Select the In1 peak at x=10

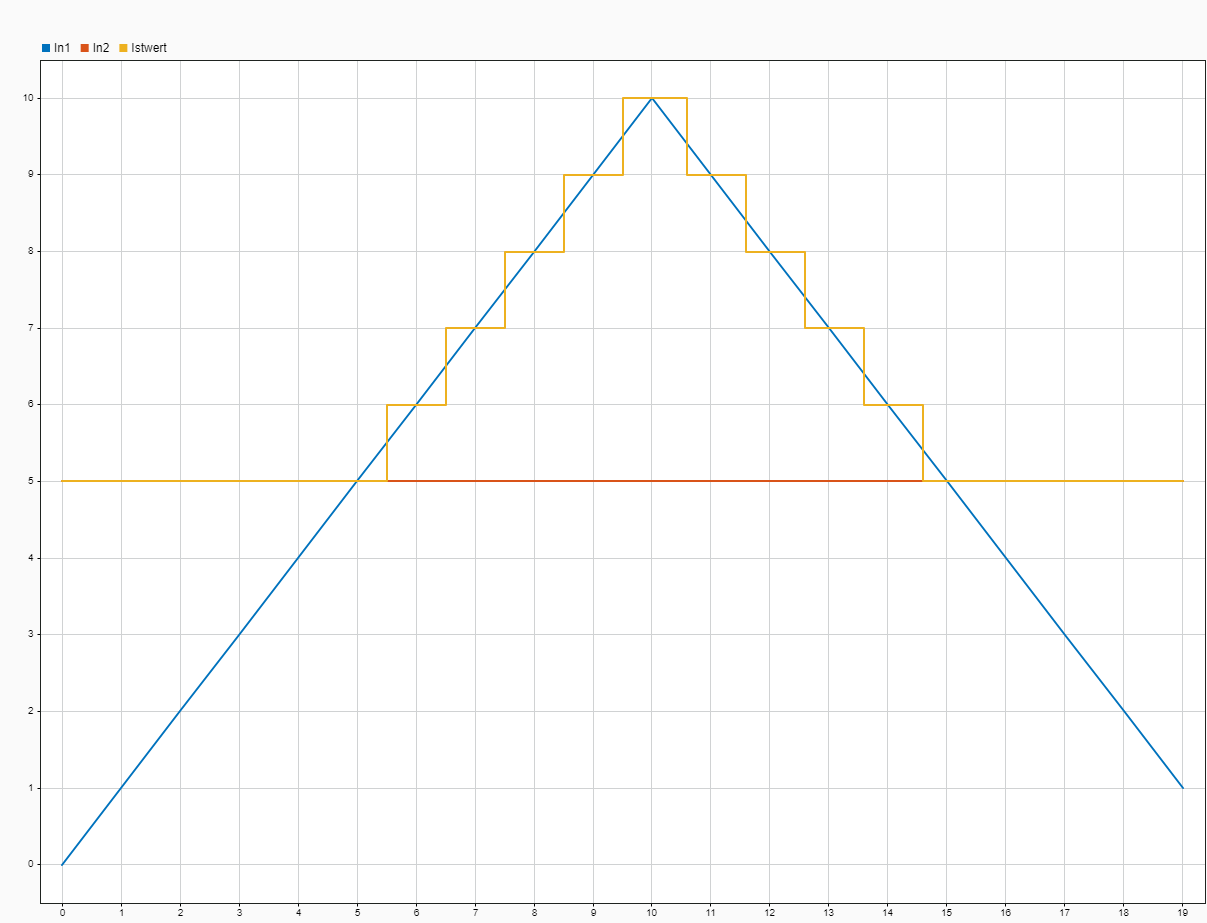(652, 98)
